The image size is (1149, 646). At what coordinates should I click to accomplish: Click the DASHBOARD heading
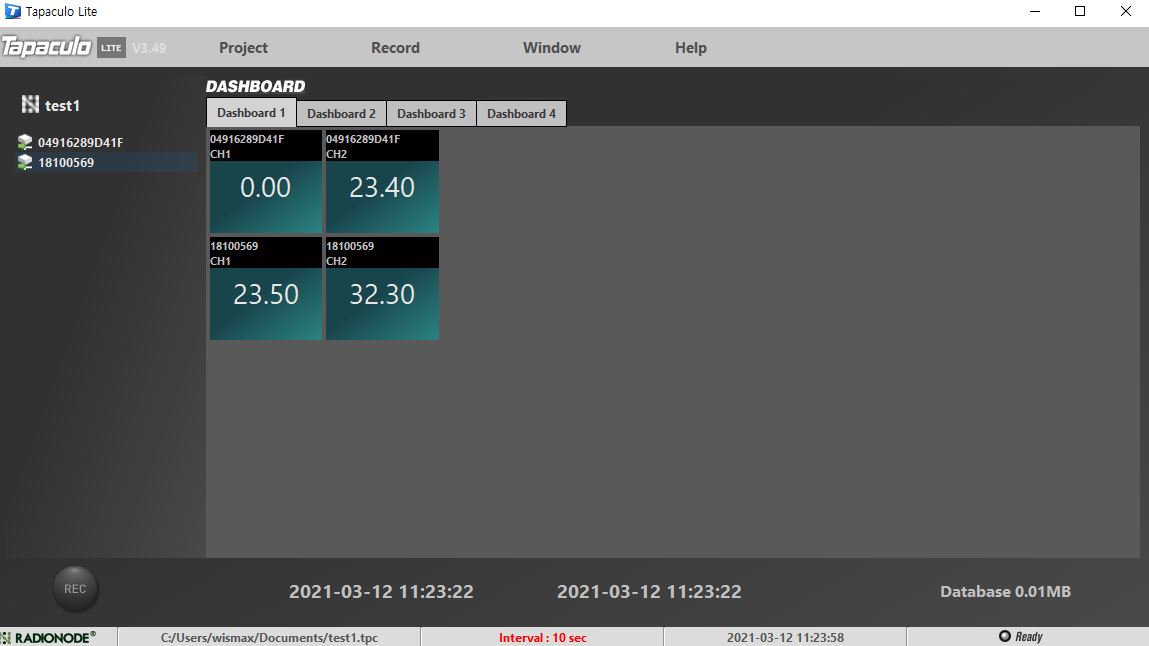point(255,86)
